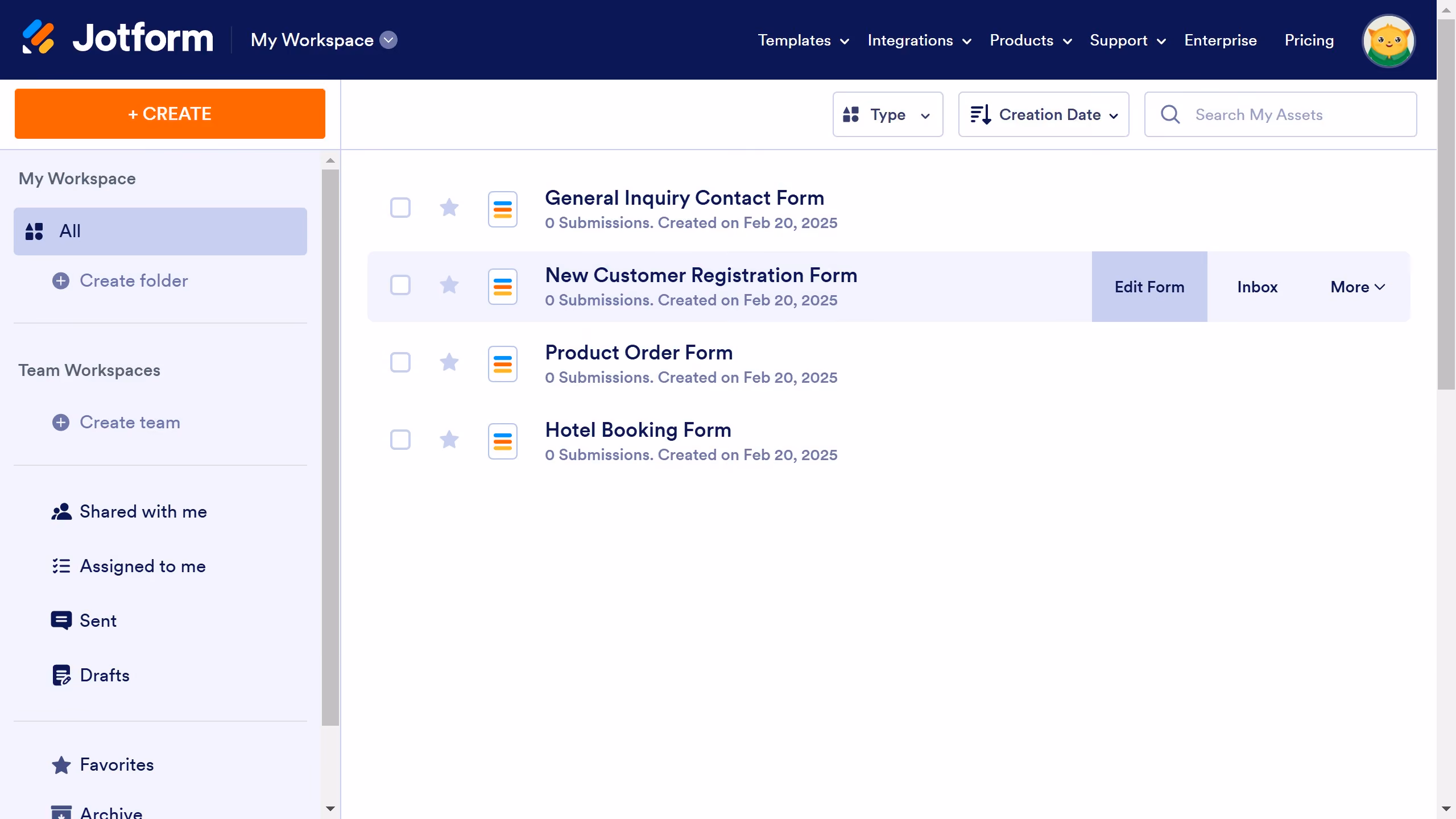Click the Jotform wordmark text
The height and width of the screenshot is (819, 1456).
(x=143, y=38)
